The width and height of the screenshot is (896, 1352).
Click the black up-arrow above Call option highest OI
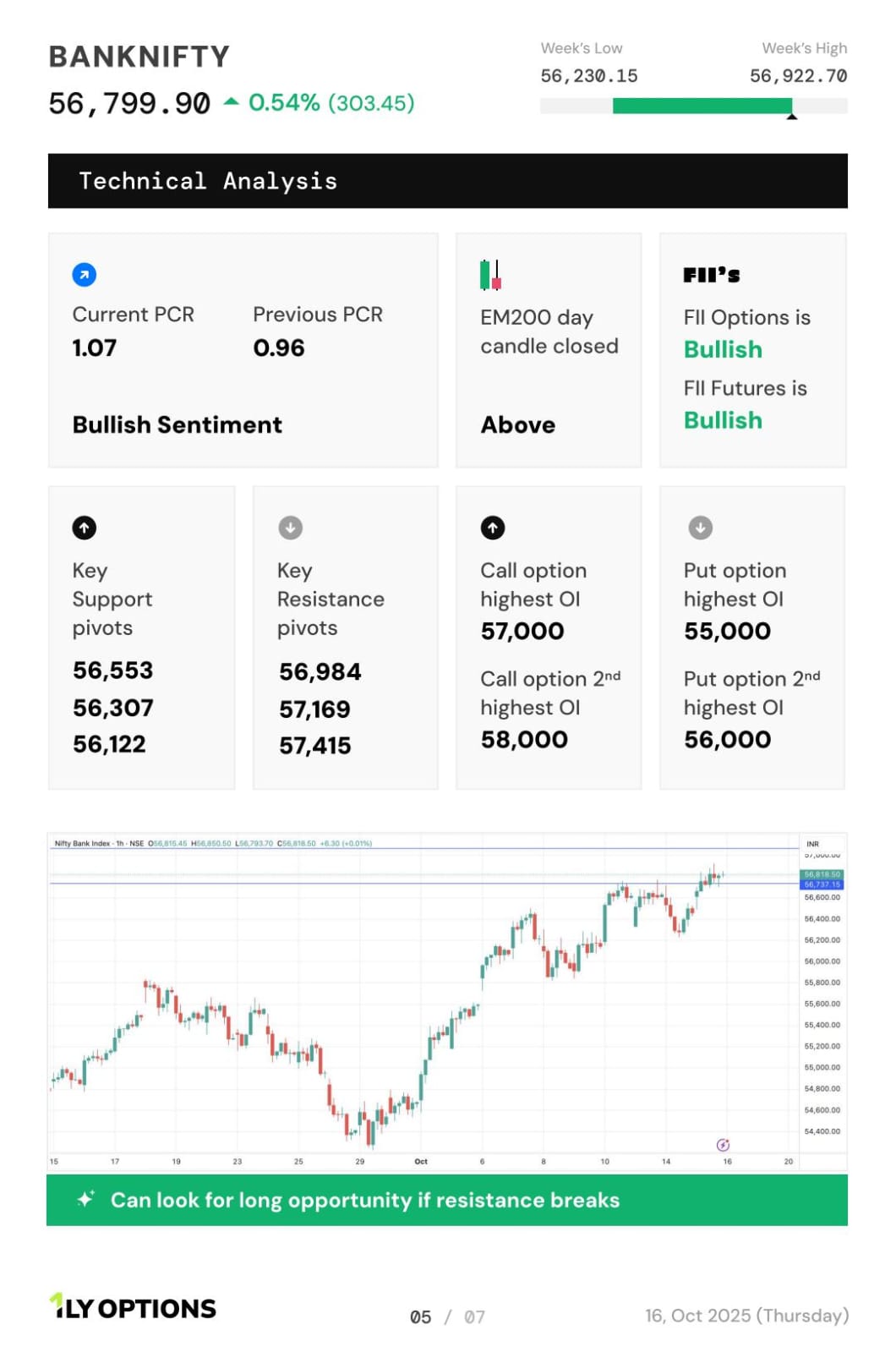[493, 528]
